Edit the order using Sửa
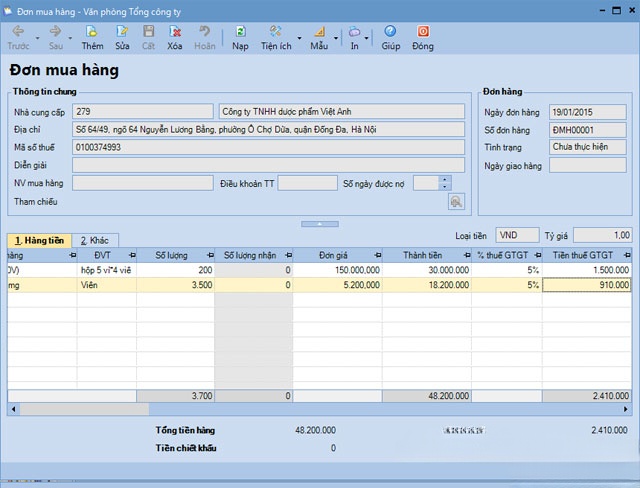This screenshot has width=640, height=488. point(122,37)
